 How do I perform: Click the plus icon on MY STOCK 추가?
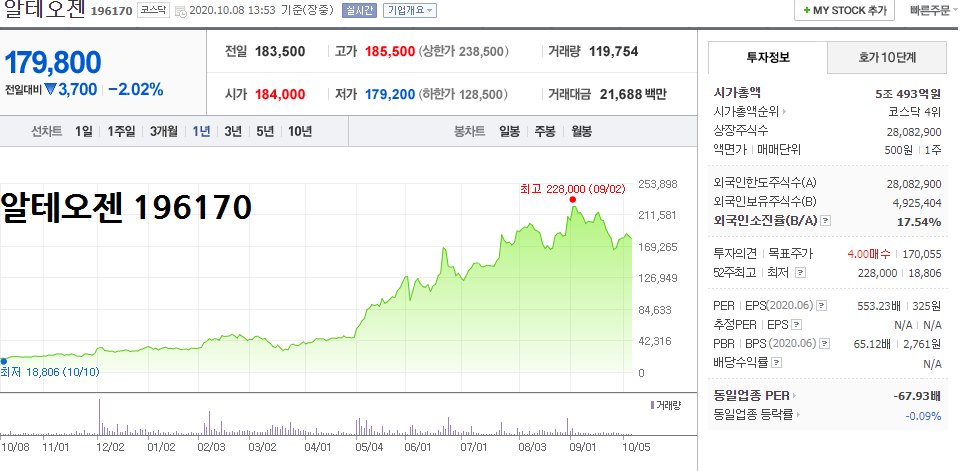(807, 10)
